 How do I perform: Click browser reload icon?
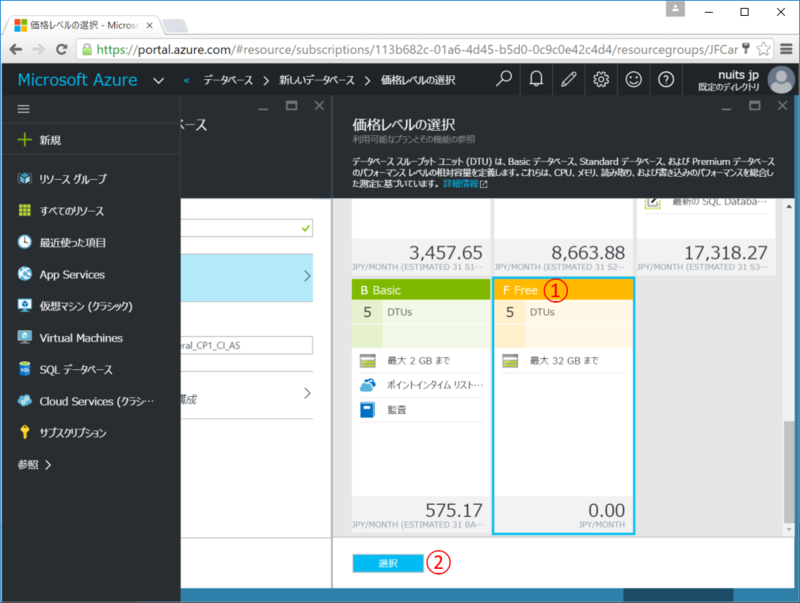pos(62,49)
